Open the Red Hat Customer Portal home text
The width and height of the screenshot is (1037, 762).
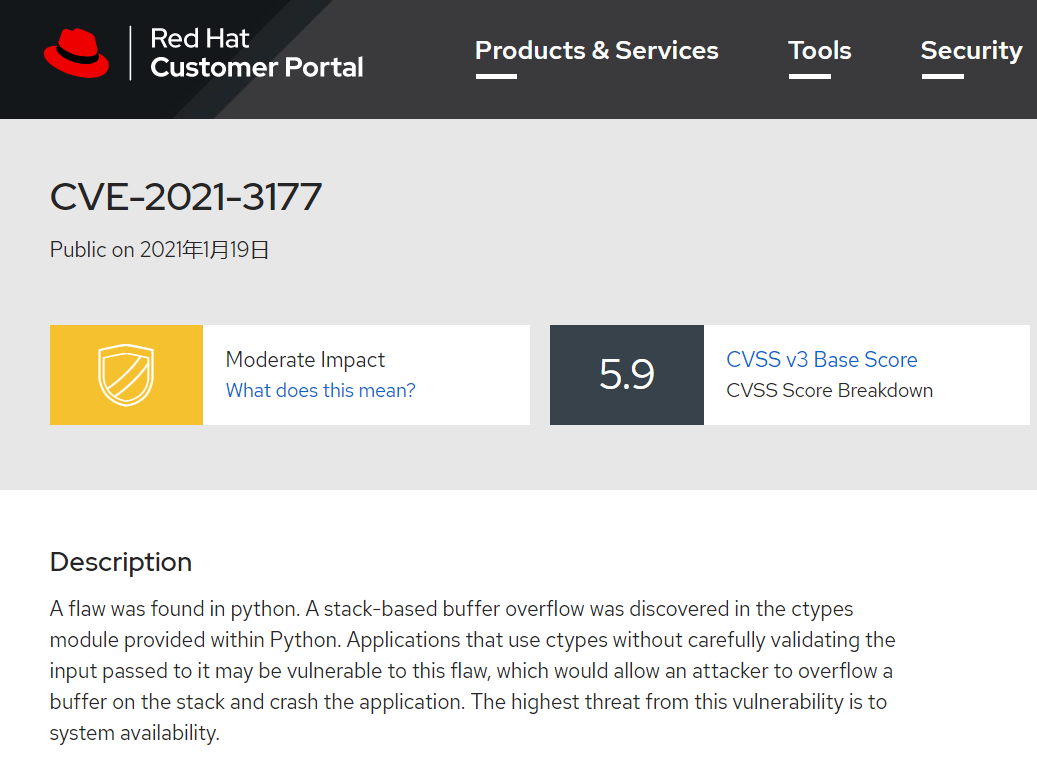pyautogui.click(x=257, y=53)
